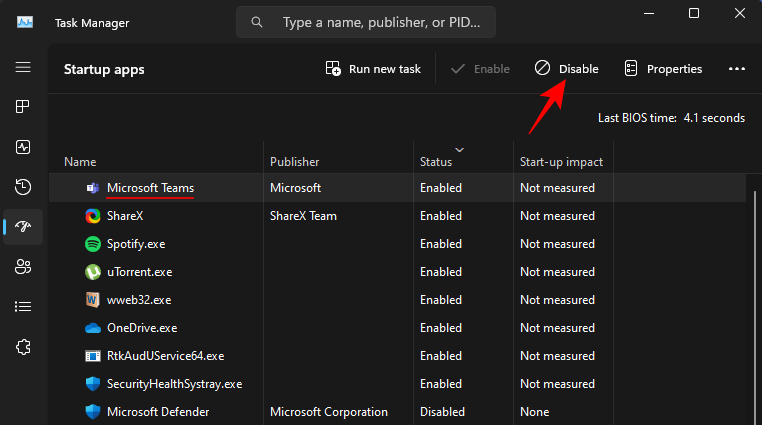Sort by Publisher column header

coord(295,161)
